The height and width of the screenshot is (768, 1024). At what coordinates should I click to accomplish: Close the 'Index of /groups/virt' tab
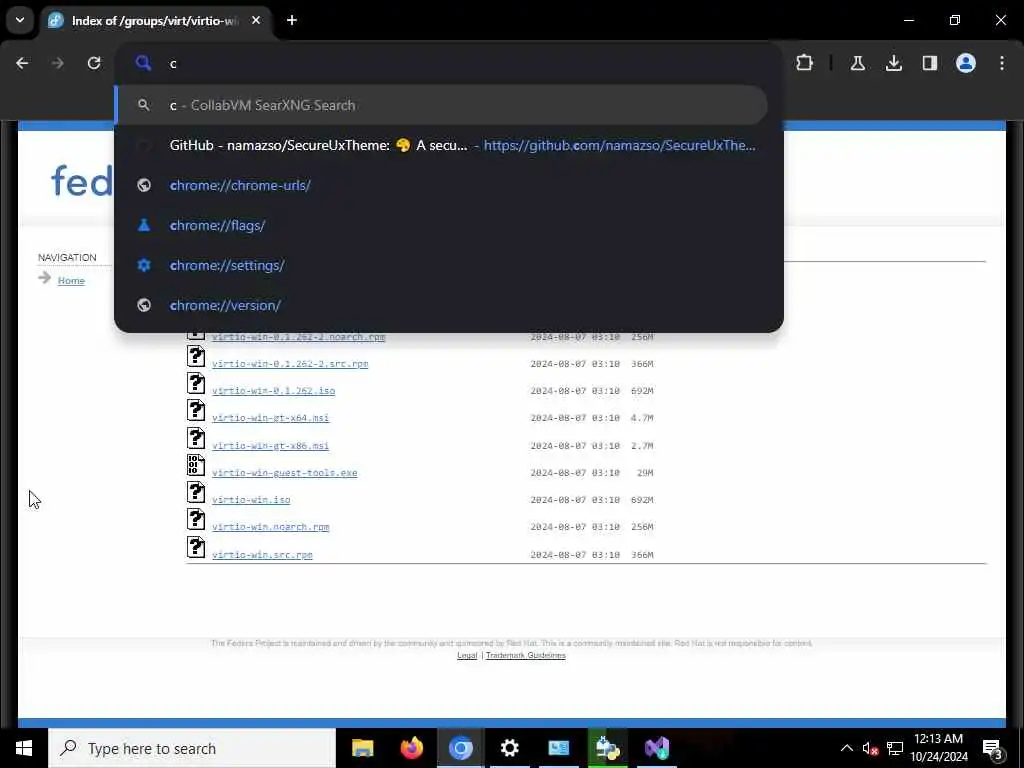(x=256, y=20)
